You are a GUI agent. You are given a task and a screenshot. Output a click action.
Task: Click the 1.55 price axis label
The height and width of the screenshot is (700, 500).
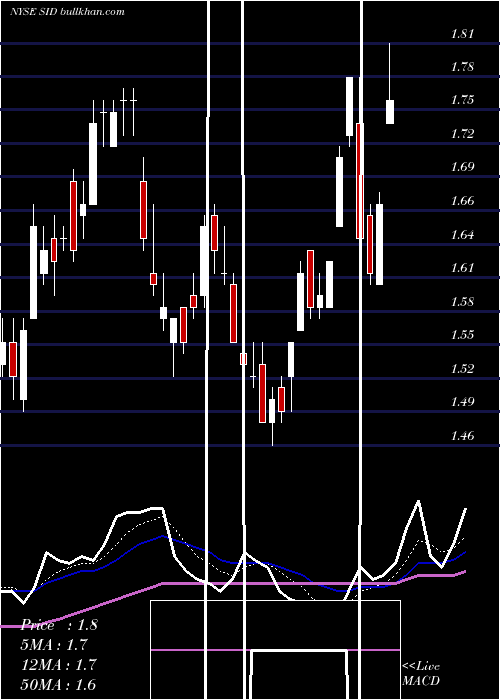click(462, 335)
